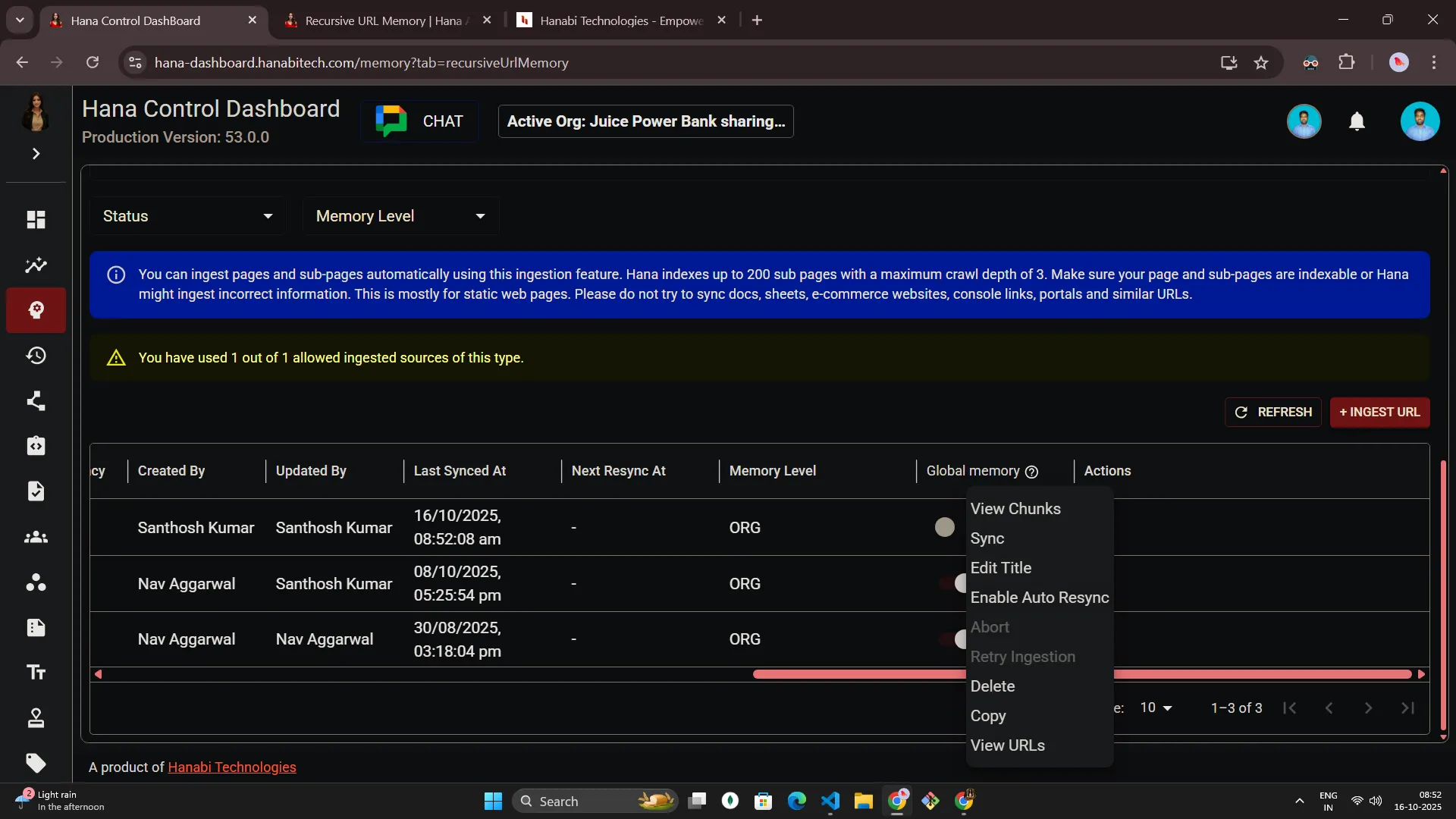The height and width of the screenshot is (819, 1456).
Task: Click the notification bell icon
Action: [x=1357, y=121]
